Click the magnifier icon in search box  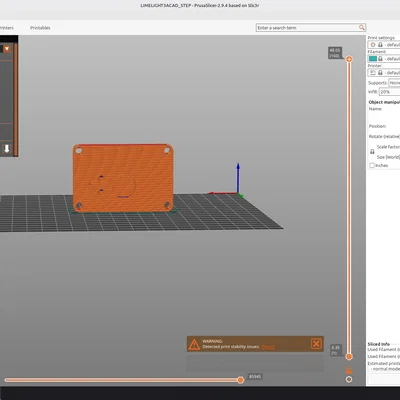[362, 27]
